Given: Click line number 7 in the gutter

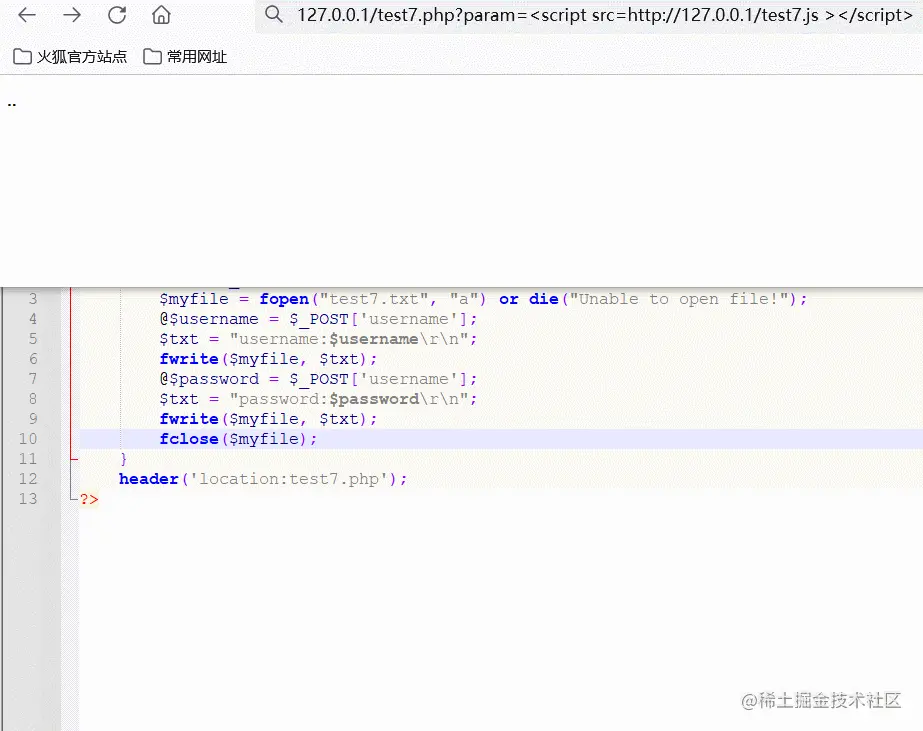Looking at the screenshot, I should coord(33,379).
